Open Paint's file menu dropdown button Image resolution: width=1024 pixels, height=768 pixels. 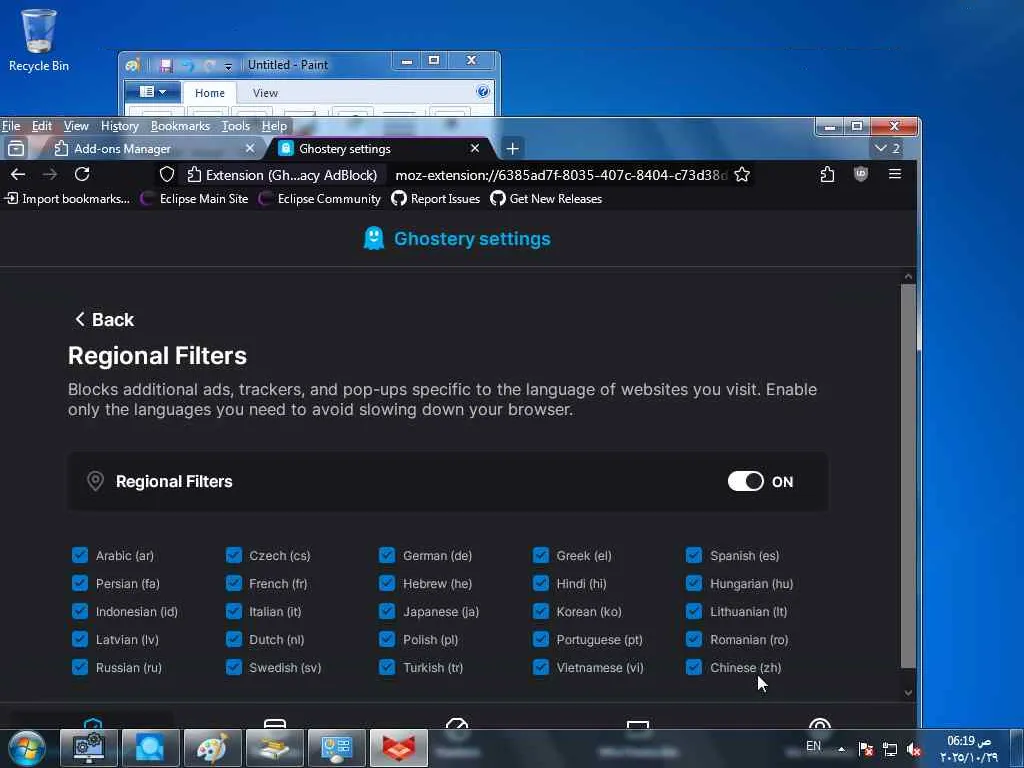tap(152, 92)
